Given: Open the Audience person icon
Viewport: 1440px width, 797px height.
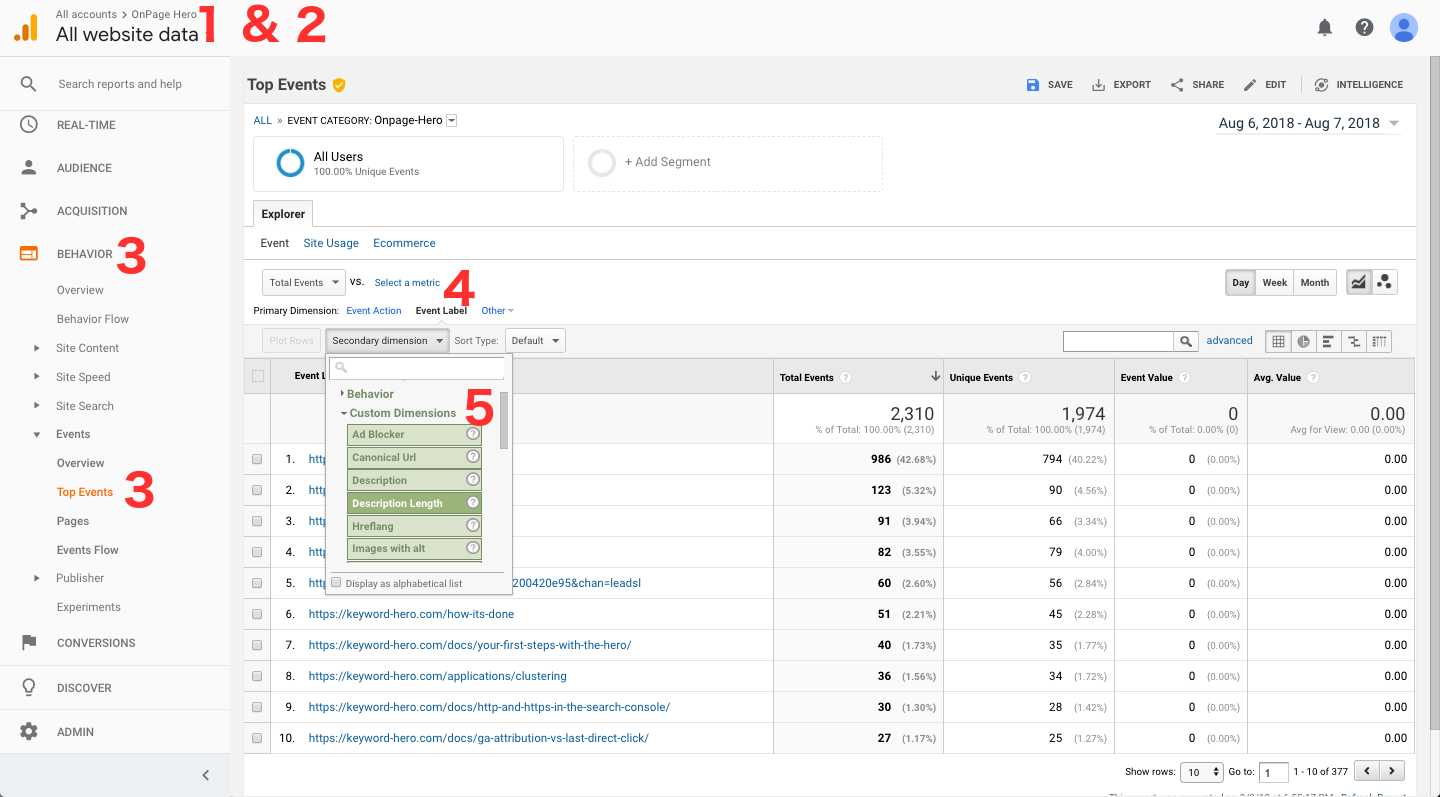Looking at the screenshot, I should pyautogui.click(x=29, y=168).
